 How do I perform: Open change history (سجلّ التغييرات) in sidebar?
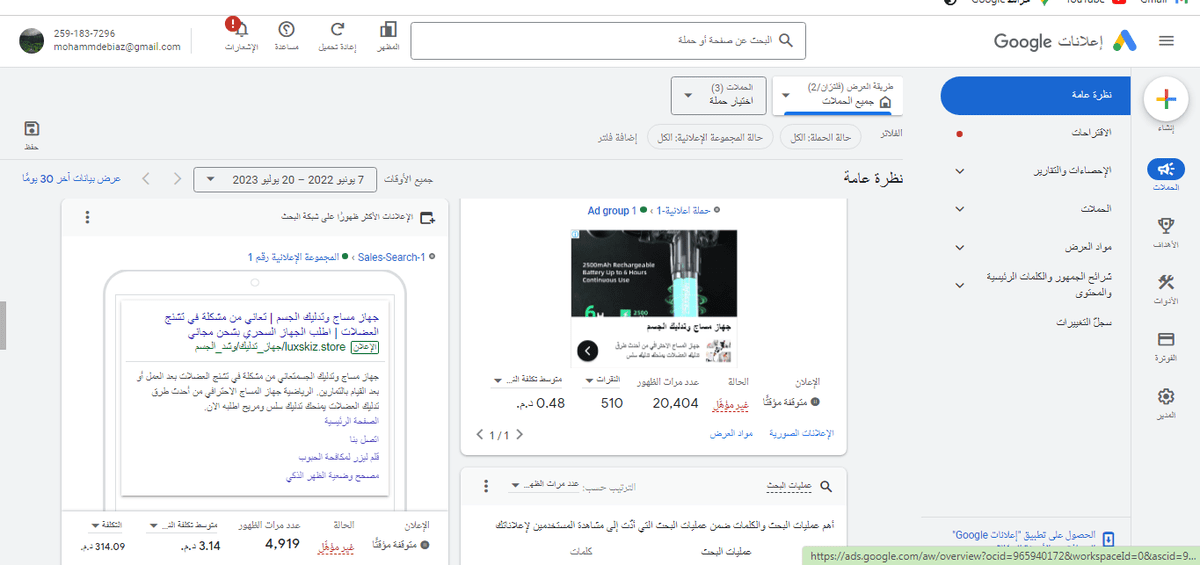click(1084, 323)
